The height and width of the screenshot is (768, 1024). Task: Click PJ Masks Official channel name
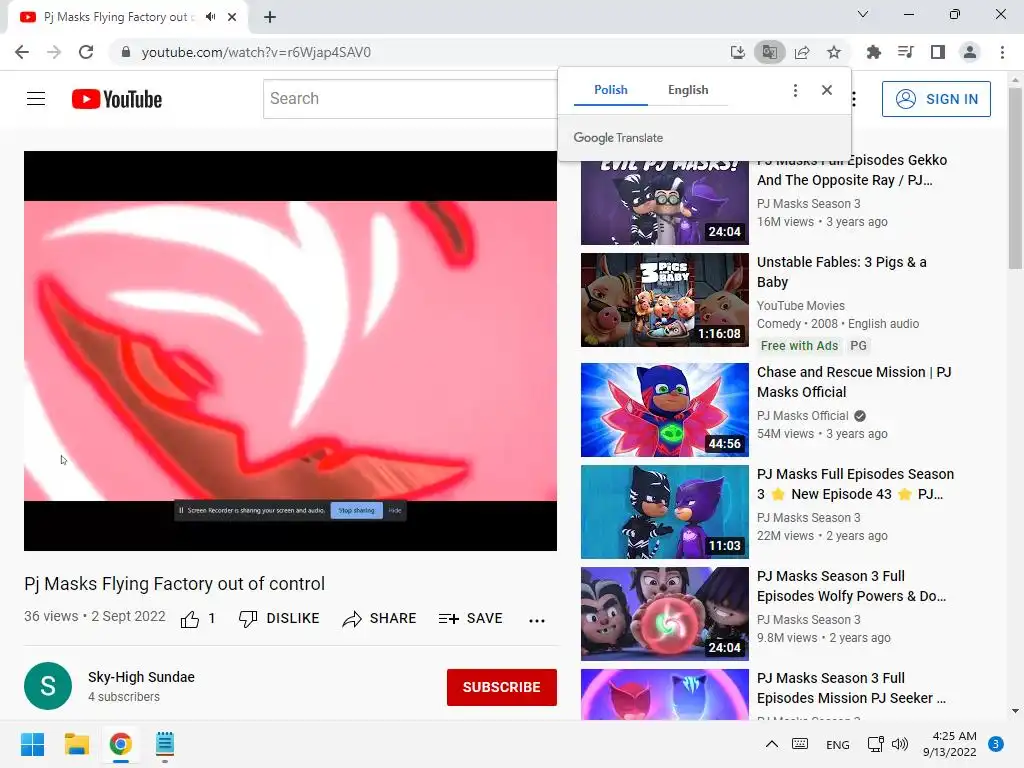(803, 416)
